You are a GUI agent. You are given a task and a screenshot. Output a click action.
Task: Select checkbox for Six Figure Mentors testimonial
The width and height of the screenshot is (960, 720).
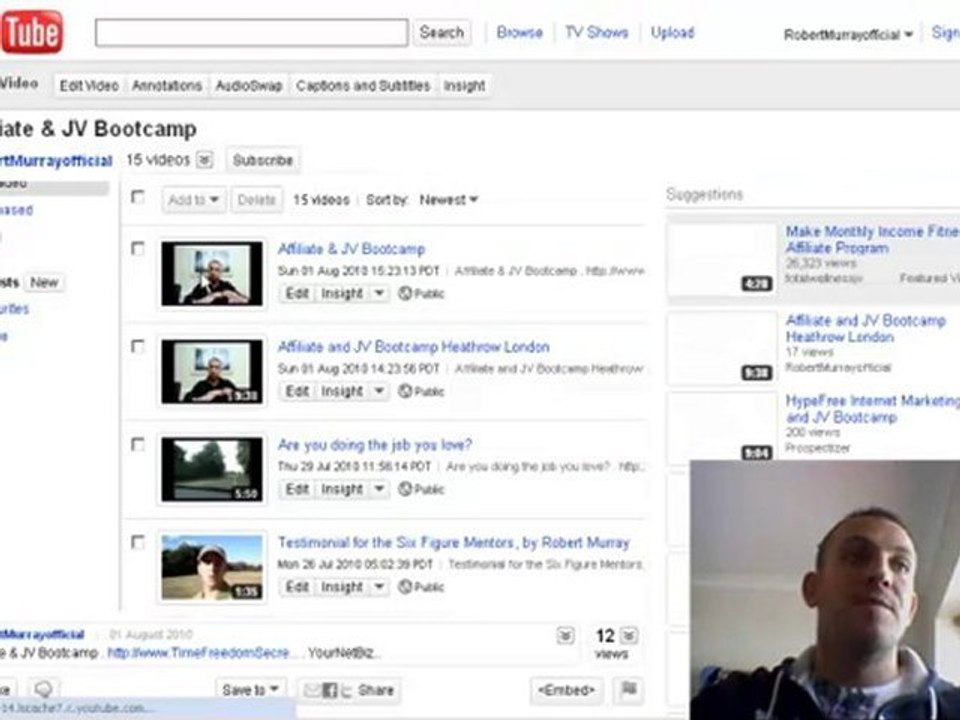pos(138,542)
